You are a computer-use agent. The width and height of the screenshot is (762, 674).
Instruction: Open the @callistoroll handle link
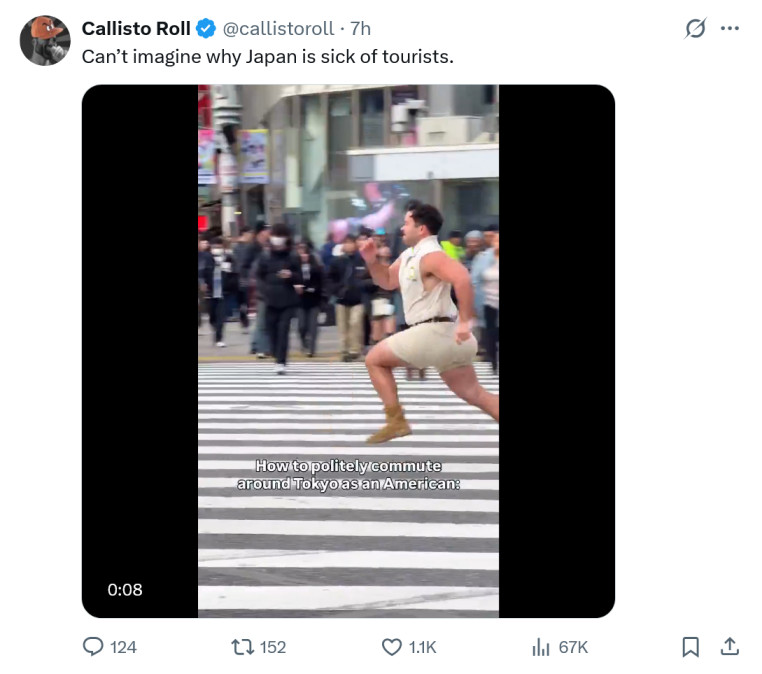coord(278,28)
